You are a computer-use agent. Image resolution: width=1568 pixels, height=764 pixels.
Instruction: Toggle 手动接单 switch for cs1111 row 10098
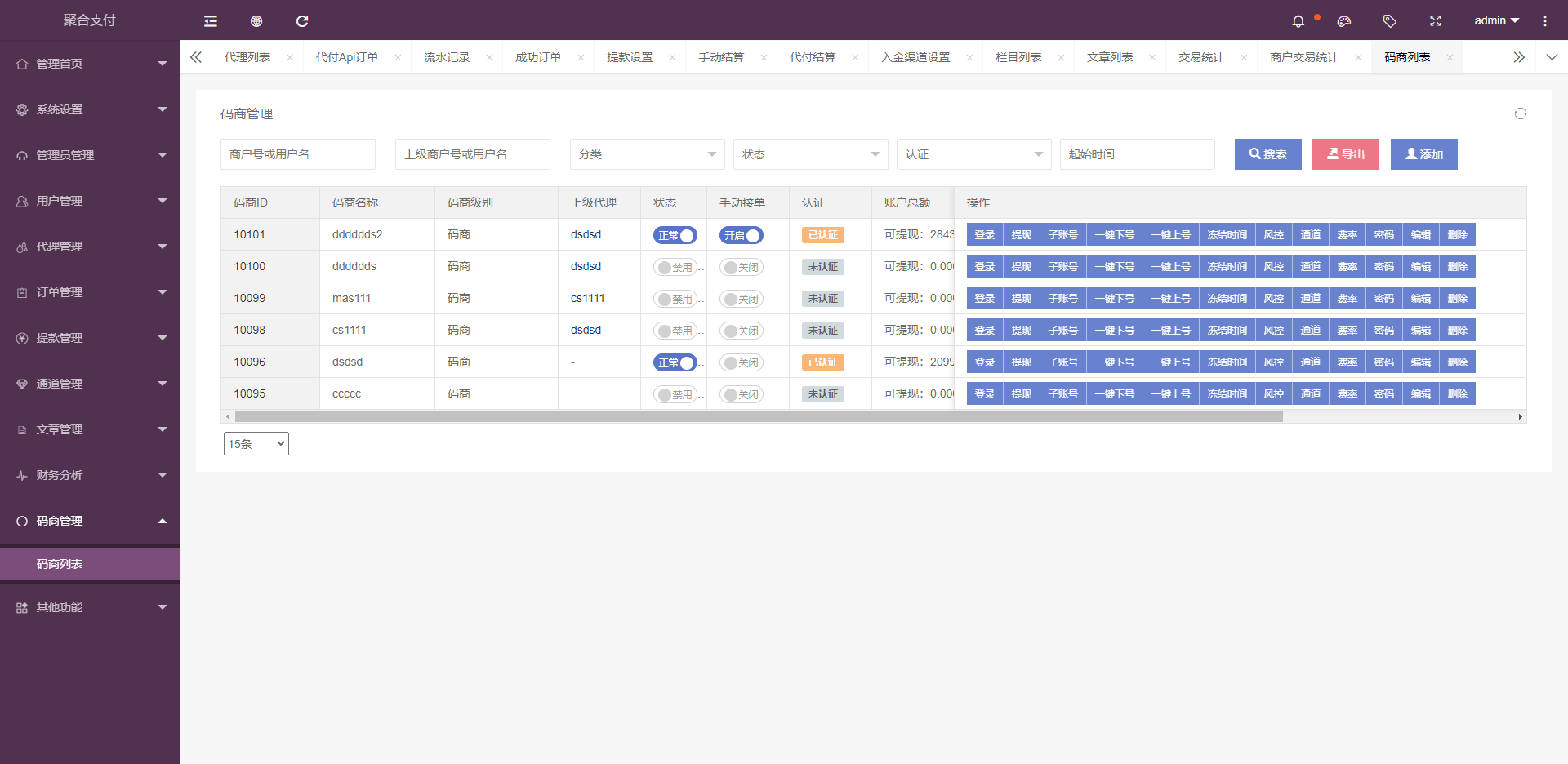[742, 331]
